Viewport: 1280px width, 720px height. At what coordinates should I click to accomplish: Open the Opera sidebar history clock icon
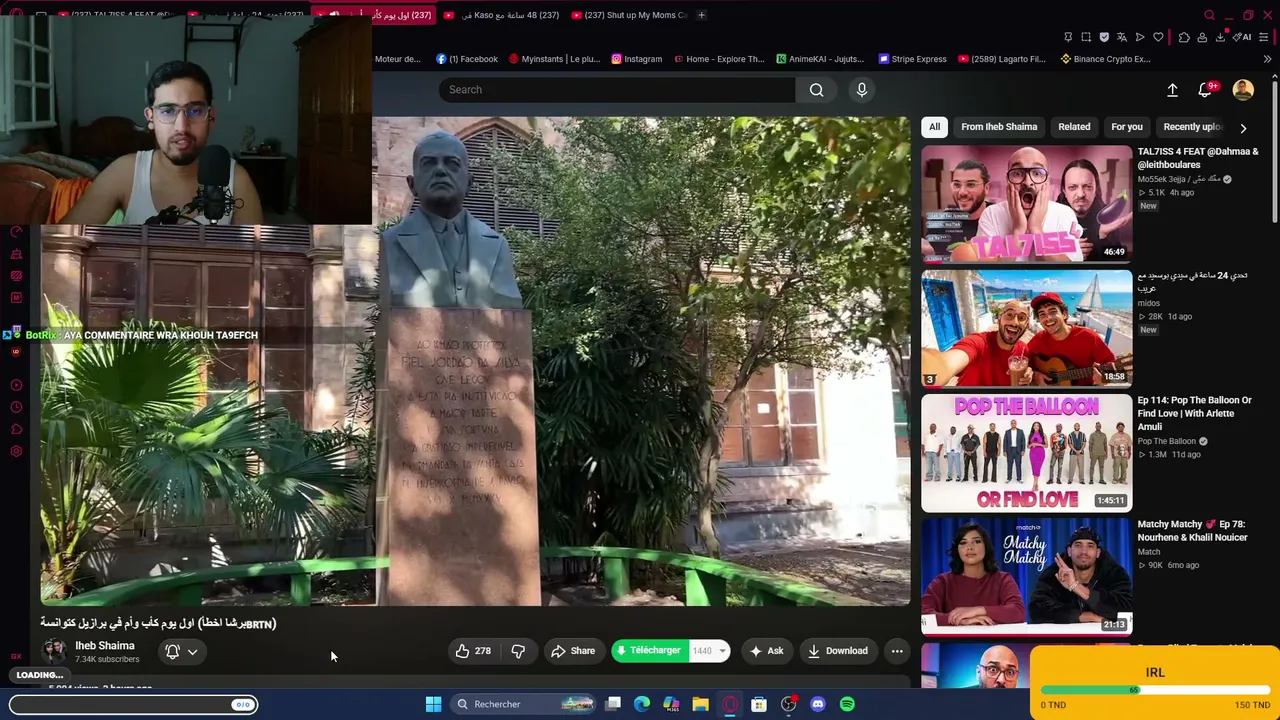pos(16,407)
